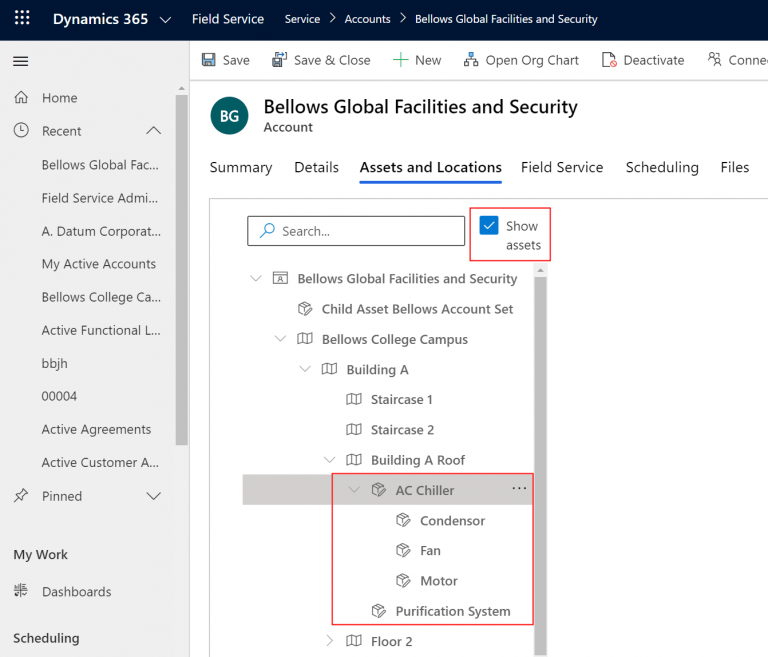Open recent item bbjh
The width and height of the screenshot is (768, 657).
pyautogui.click(x=54, y=363)
